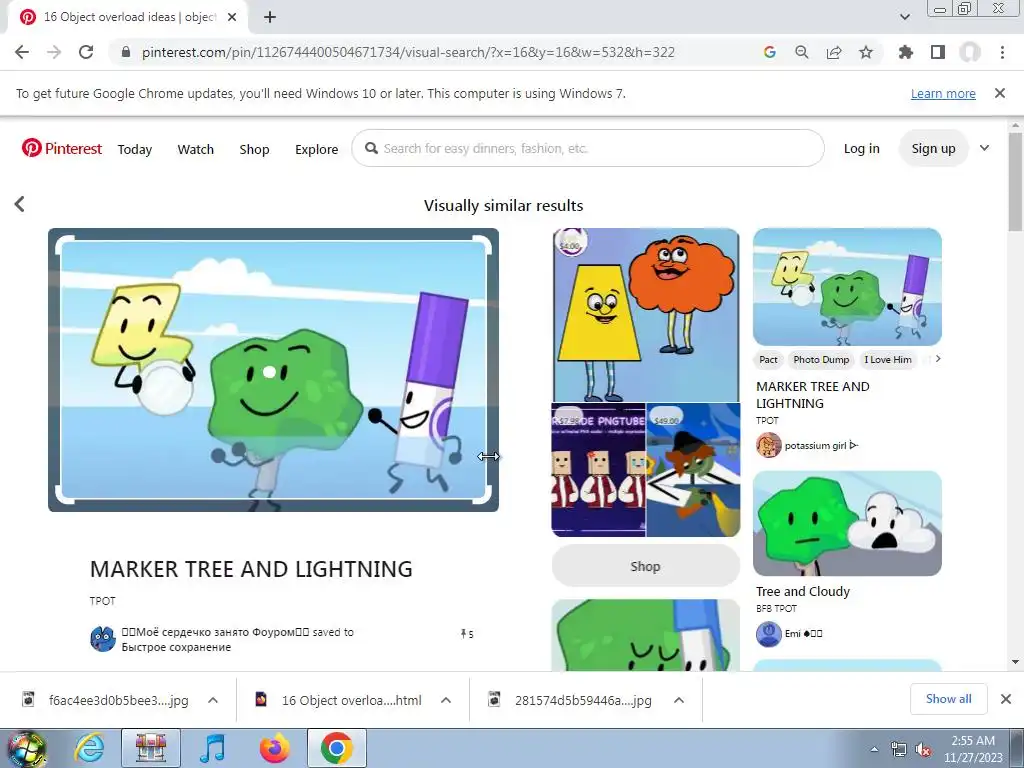This screenshot has width=1024, height=768.
Task: Open the Tree and Cloudy thumbnail
Action: [847, 524]
